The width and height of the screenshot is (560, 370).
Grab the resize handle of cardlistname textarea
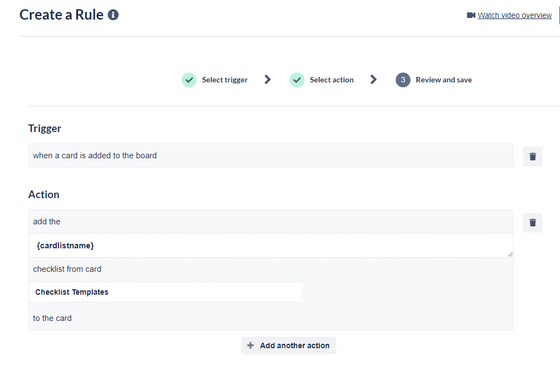(510, 254)
